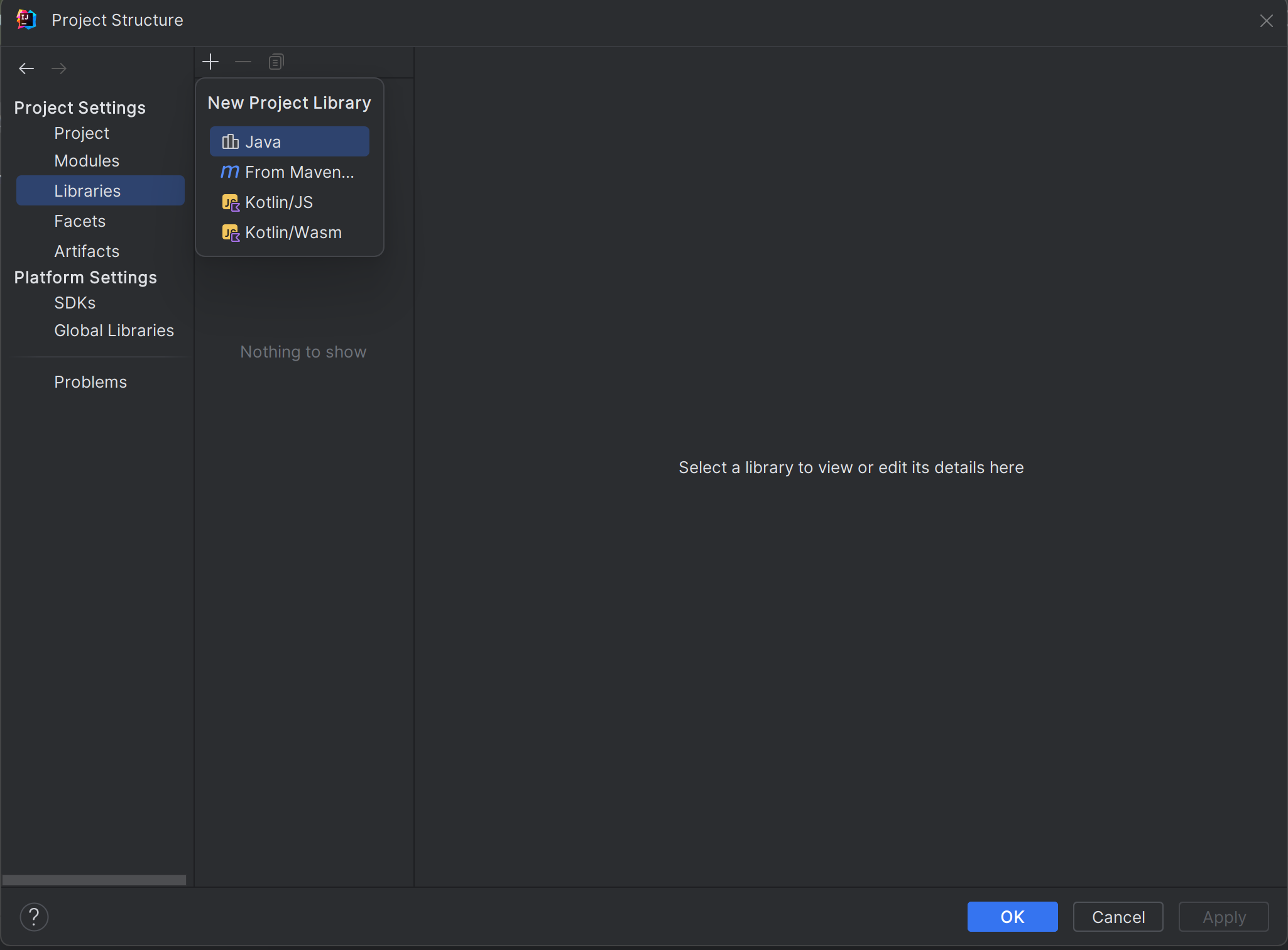Click the 'Nothing to show' text

(x=303, y=352)
